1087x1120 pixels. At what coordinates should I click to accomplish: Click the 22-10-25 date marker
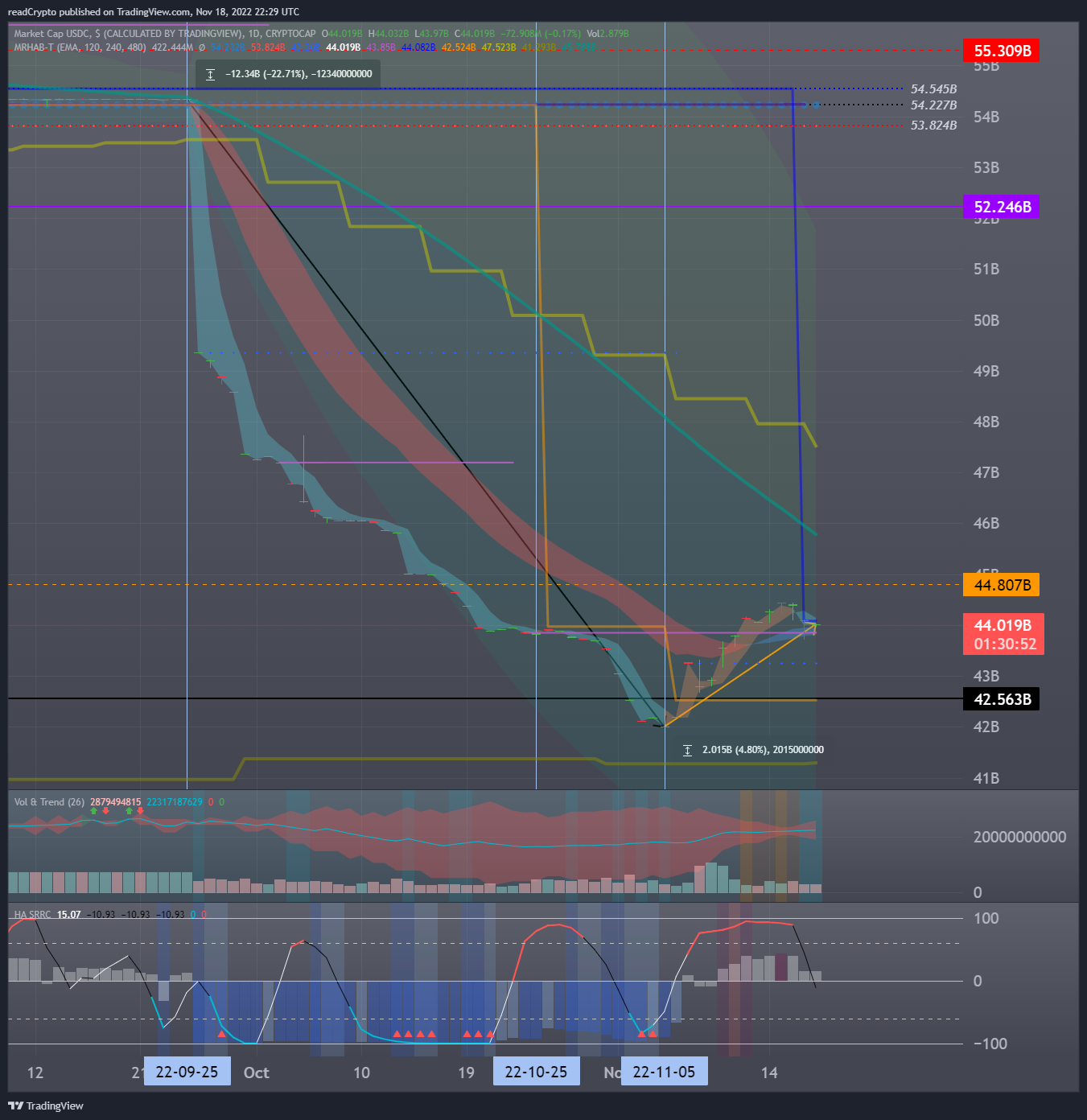(536, 1072)
